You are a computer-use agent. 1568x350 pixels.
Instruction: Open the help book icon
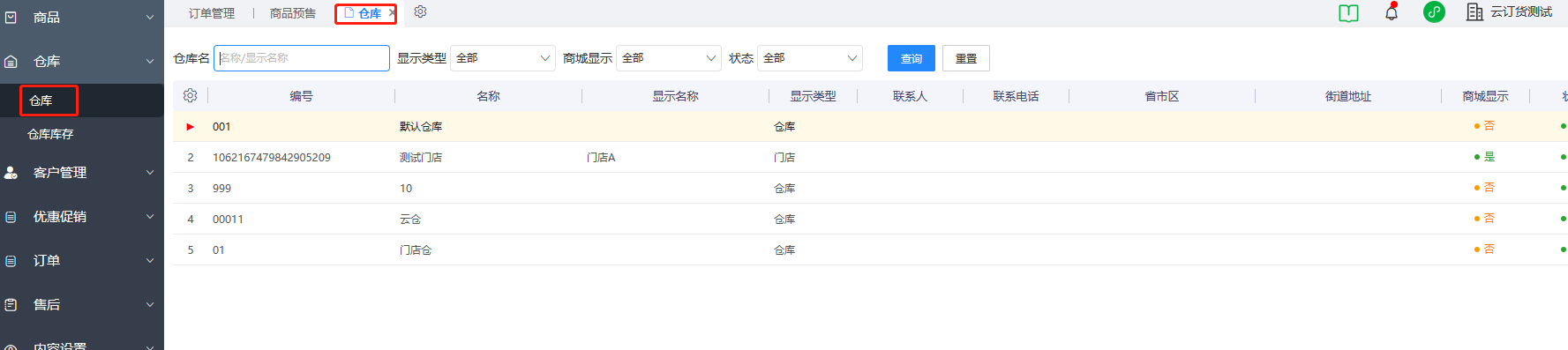click(1348, 13)
